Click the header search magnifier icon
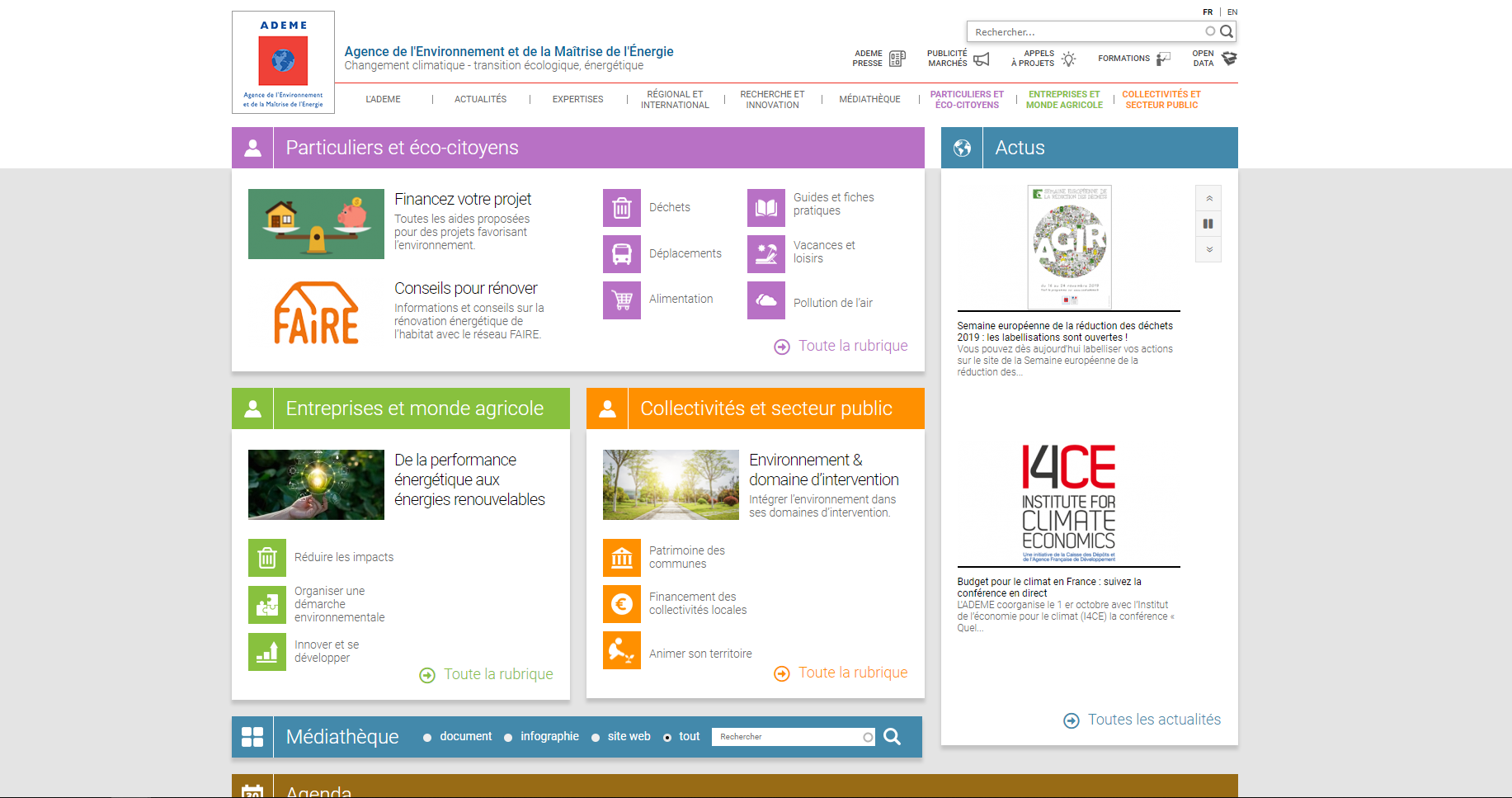This screenshot has height=798, width=1512. (x=1227, y=31)
